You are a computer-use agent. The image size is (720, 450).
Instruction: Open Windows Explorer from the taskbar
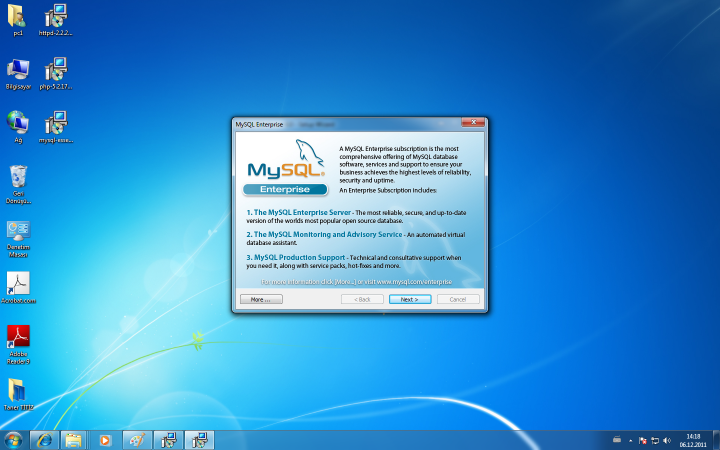[x=72, y=440]
